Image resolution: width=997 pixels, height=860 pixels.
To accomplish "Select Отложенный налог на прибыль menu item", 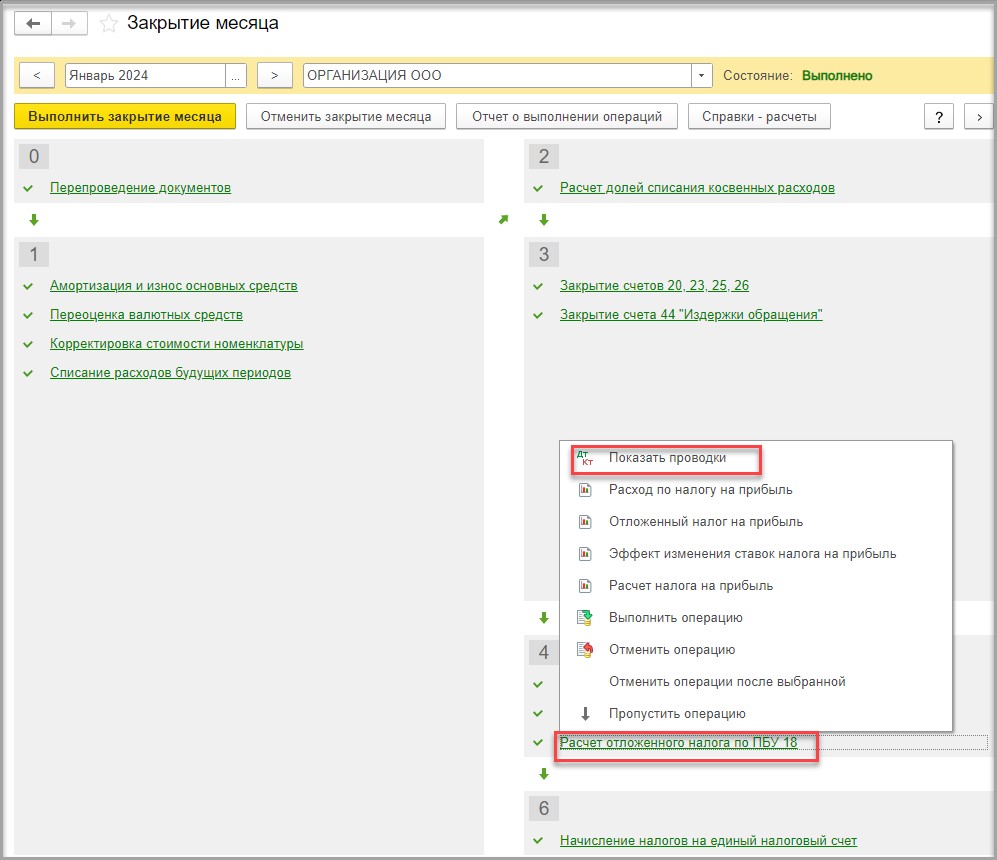I will (x=755, y=522).
